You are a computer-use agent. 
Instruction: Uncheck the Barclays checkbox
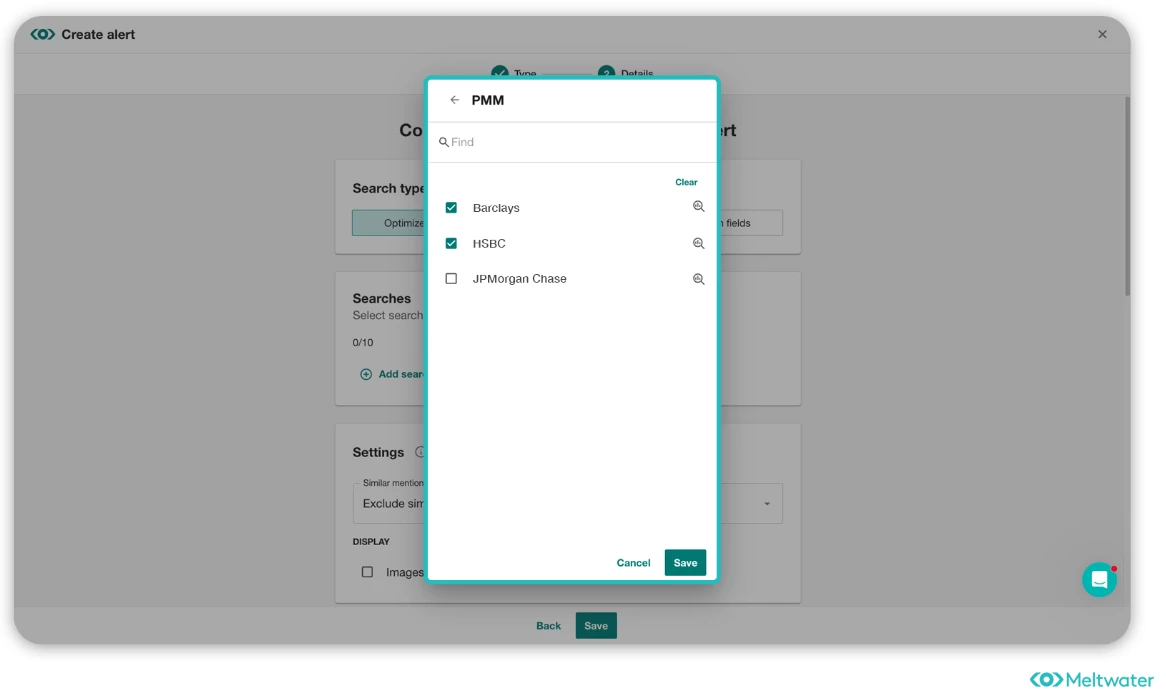coord(451,207)
